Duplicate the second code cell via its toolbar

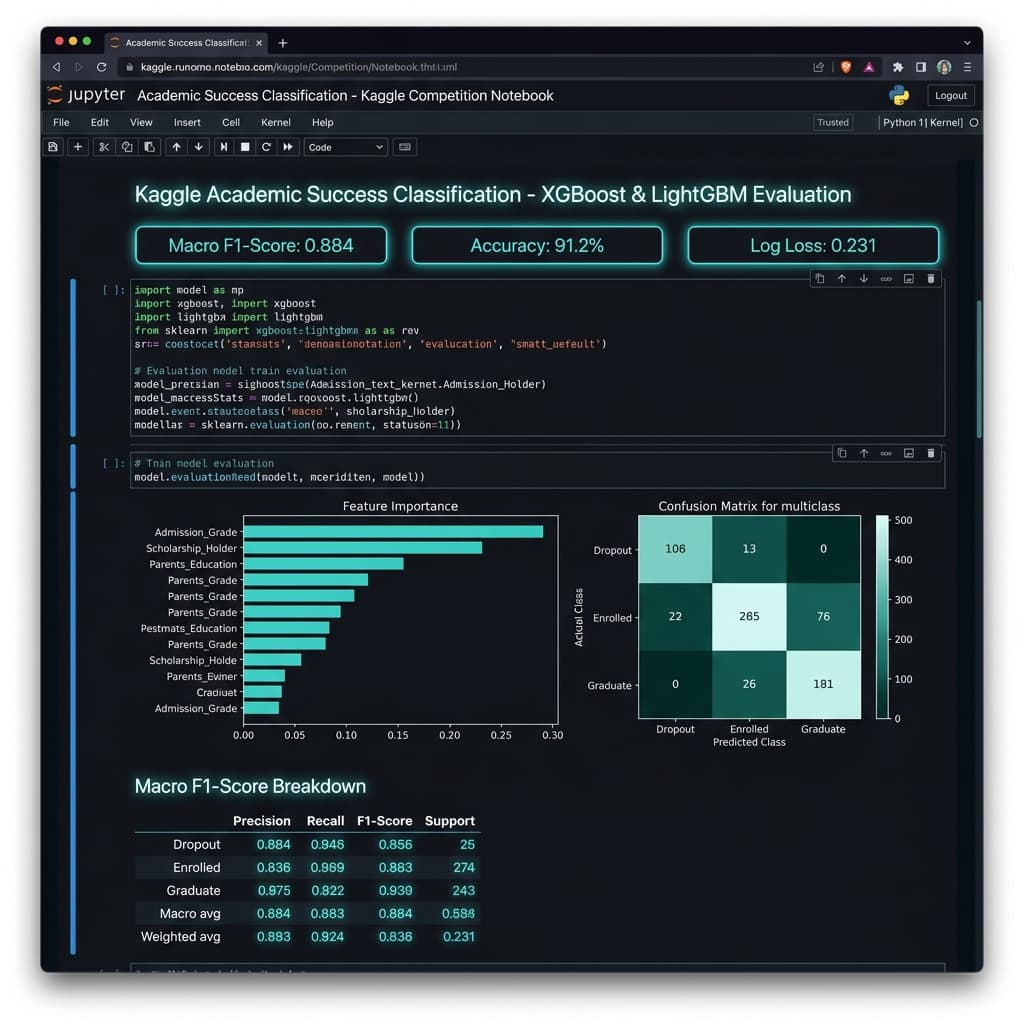tap(842, 453)
